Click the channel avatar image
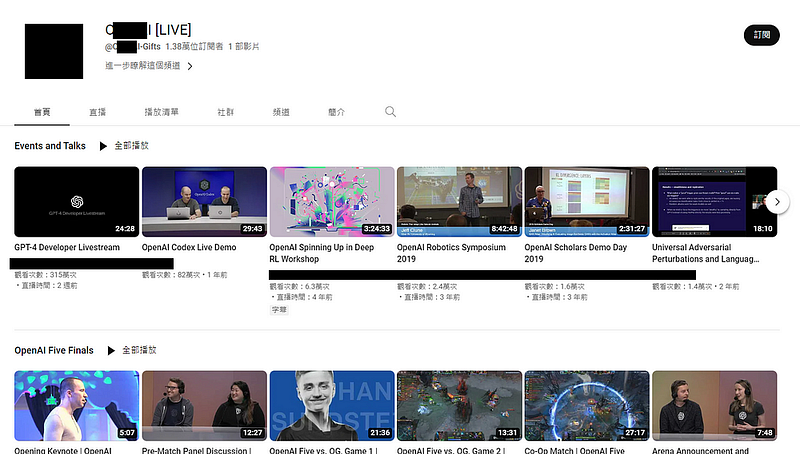 (54, 51)
